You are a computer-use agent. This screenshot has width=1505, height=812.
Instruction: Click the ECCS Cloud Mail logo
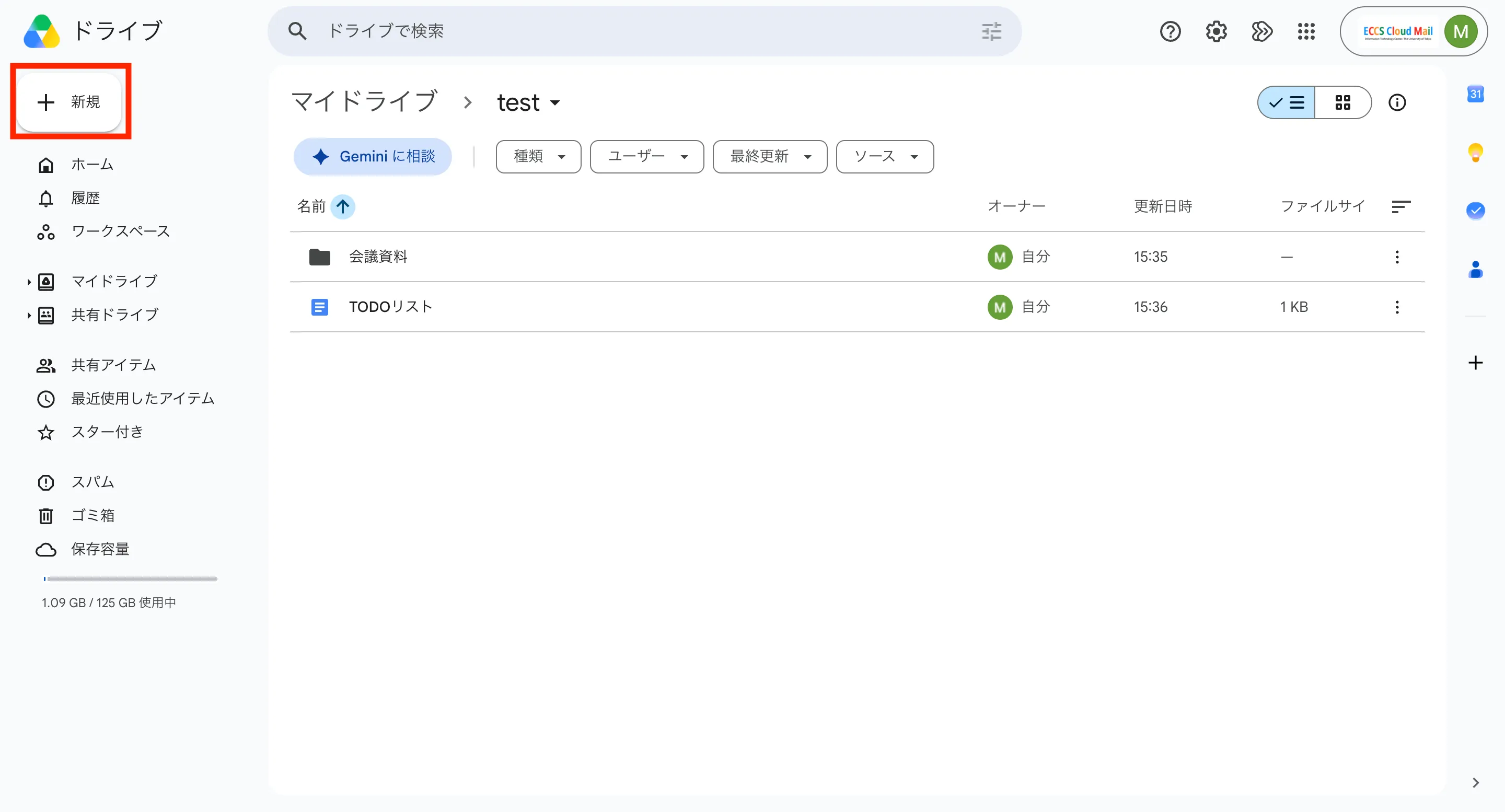1397,31
